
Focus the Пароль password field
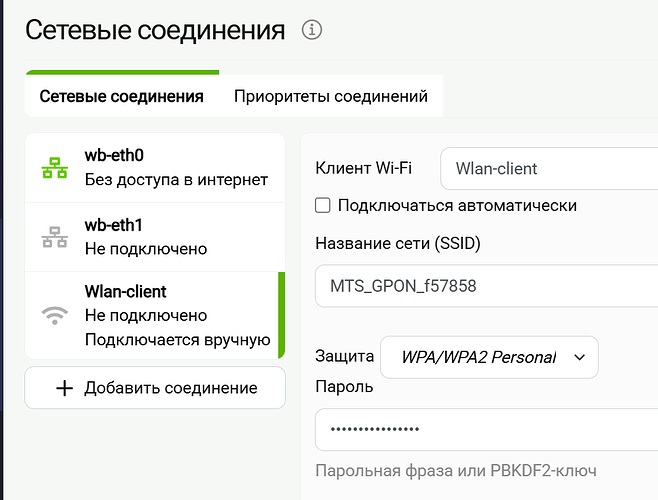coord(487,429)
